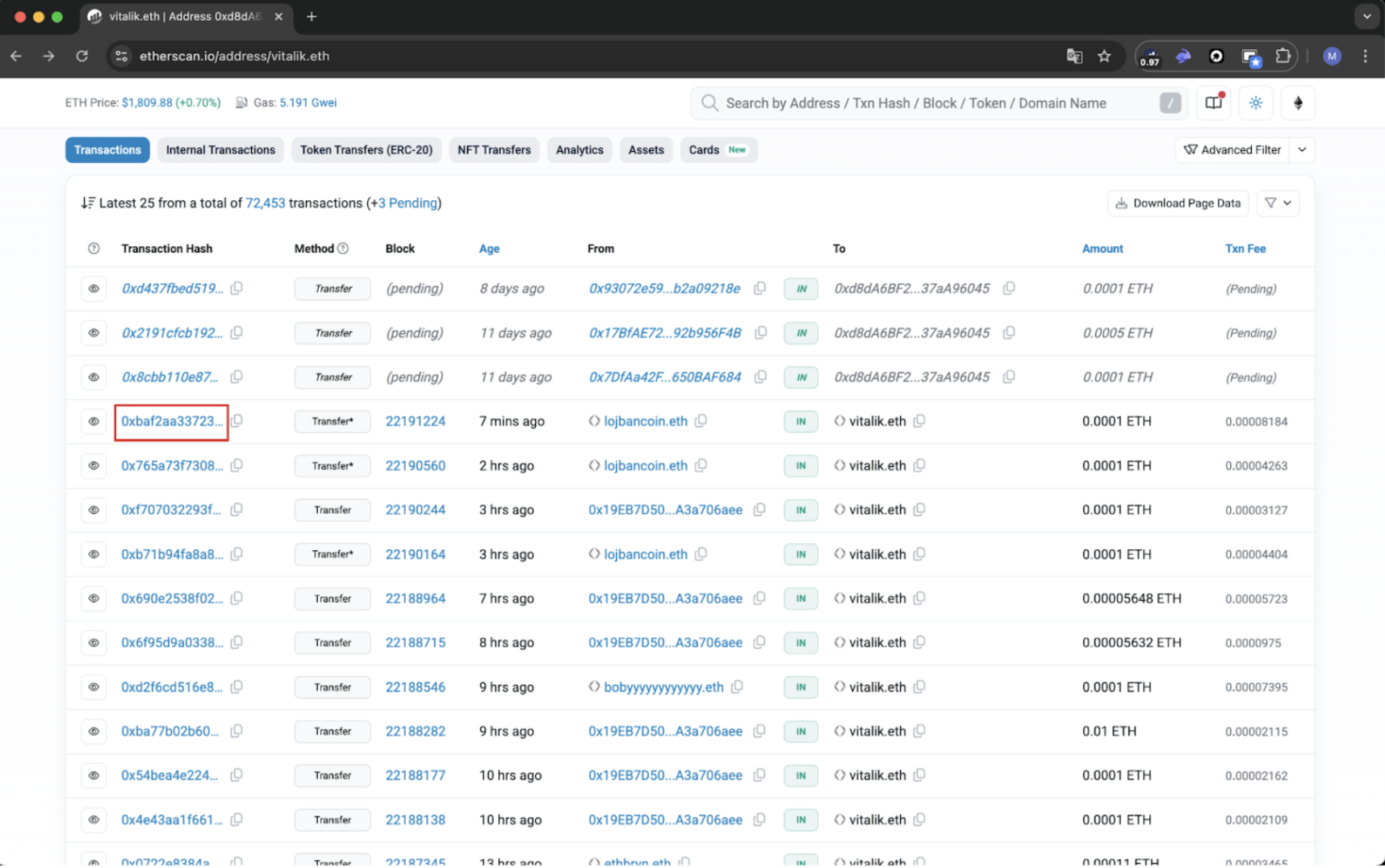
Task: Open the 72,453 transactions link
Action: click(x=266, y=203)
